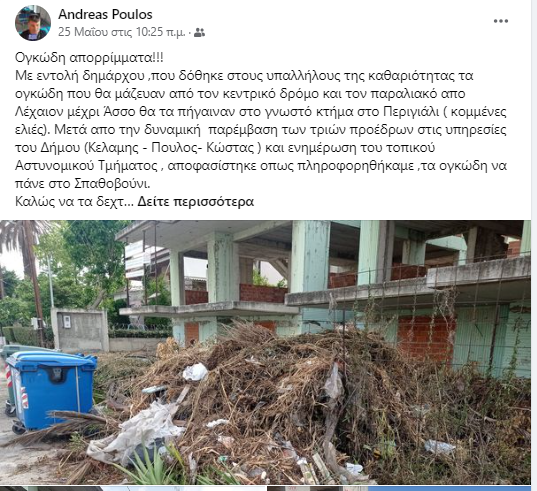This screenshot has width=537, height=491.
Task: Click the truncated text Καλώς να τα δεχτ...
Action: pyautogui.click(x=69, y=202)
